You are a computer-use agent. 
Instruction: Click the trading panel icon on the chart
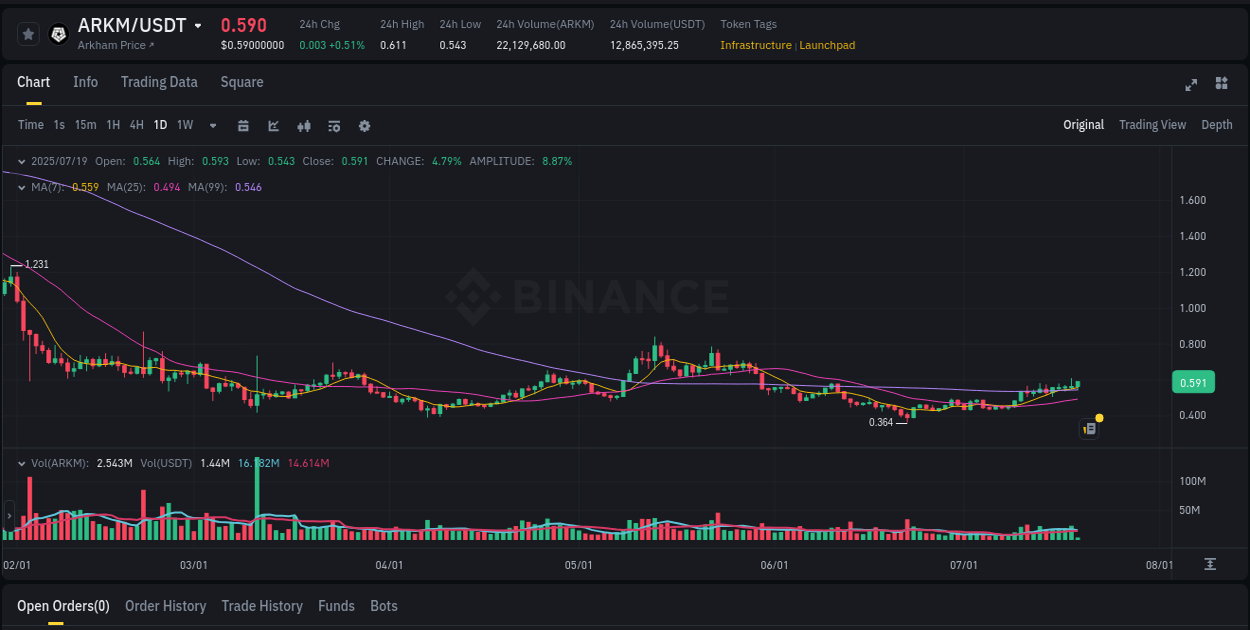(1088, 427)
